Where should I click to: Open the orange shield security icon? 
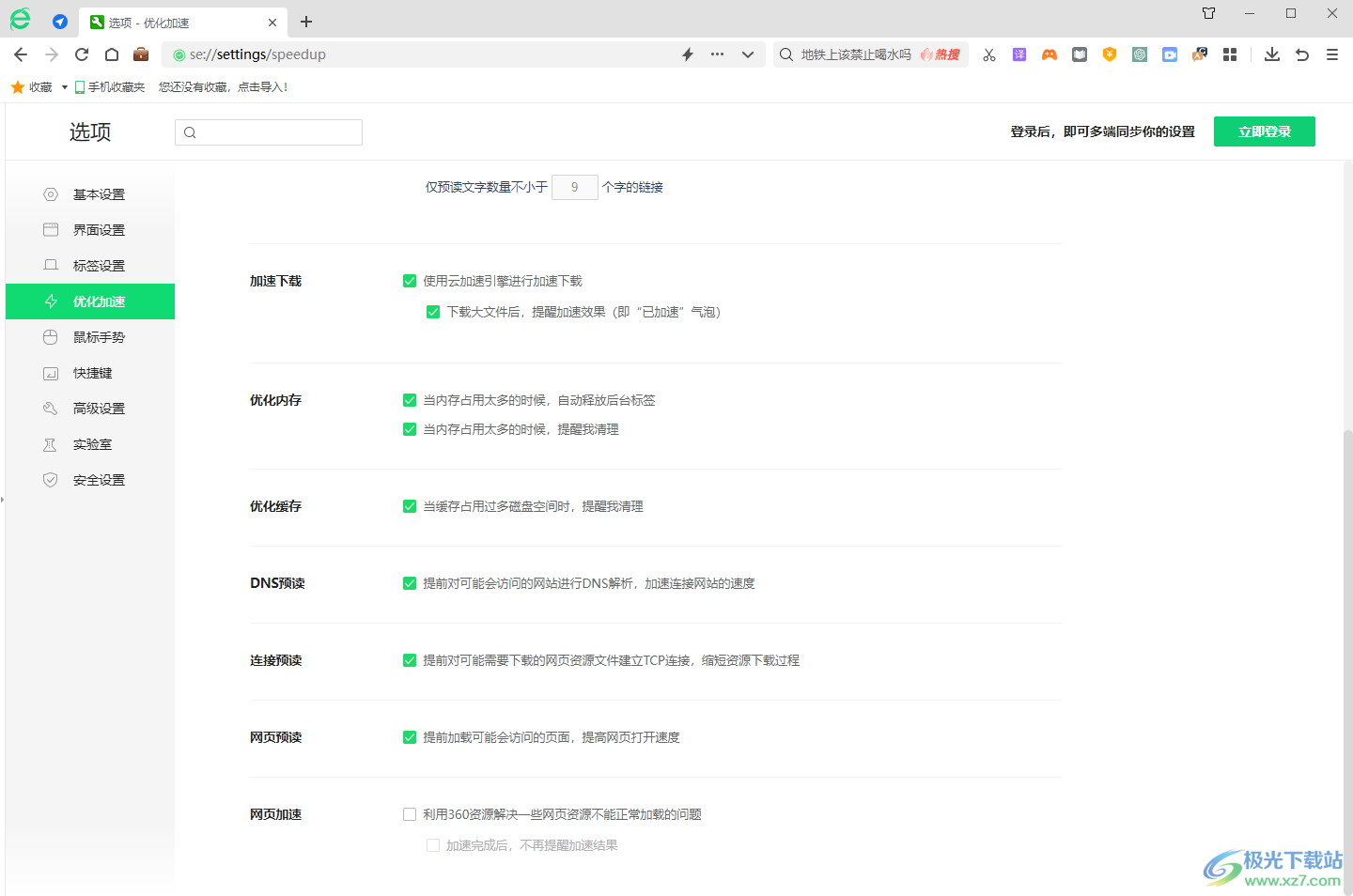click(1110, 54)
